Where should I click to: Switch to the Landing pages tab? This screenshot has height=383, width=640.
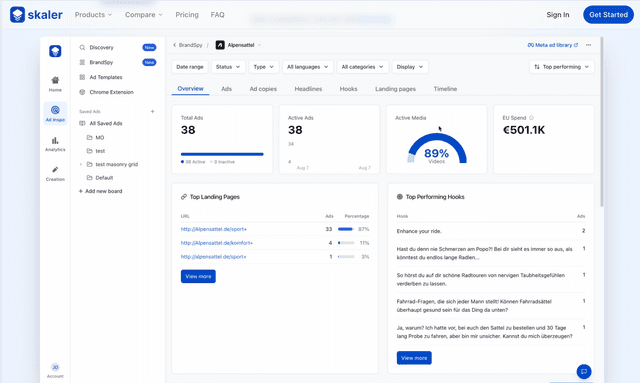pyautogui.click(x=396, y=89)
